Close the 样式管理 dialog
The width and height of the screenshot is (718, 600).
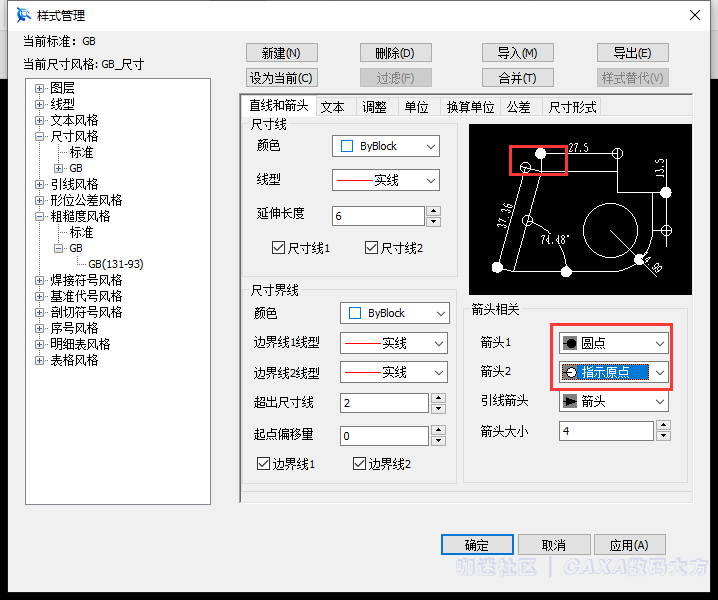pyautogui.click(x=695, y=15)
